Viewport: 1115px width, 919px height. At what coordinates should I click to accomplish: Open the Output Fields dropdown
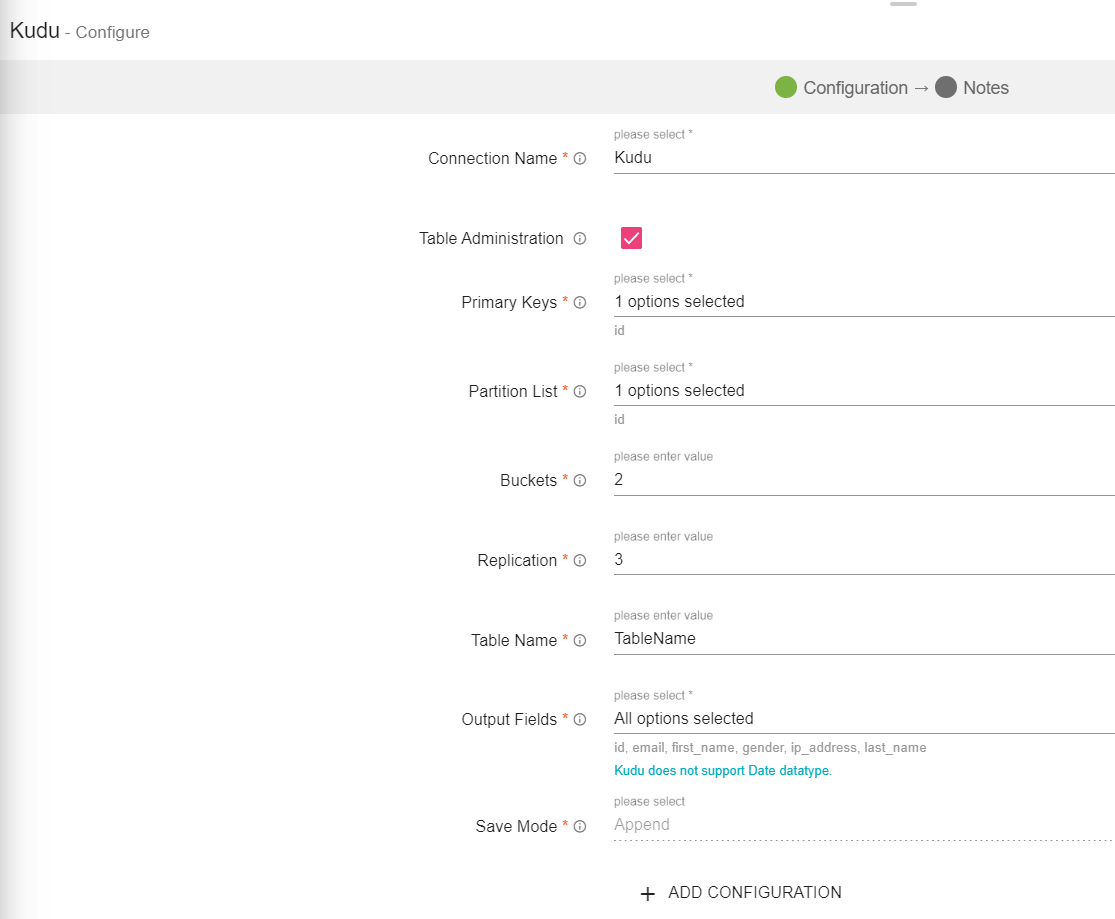(x=862, y=719)
